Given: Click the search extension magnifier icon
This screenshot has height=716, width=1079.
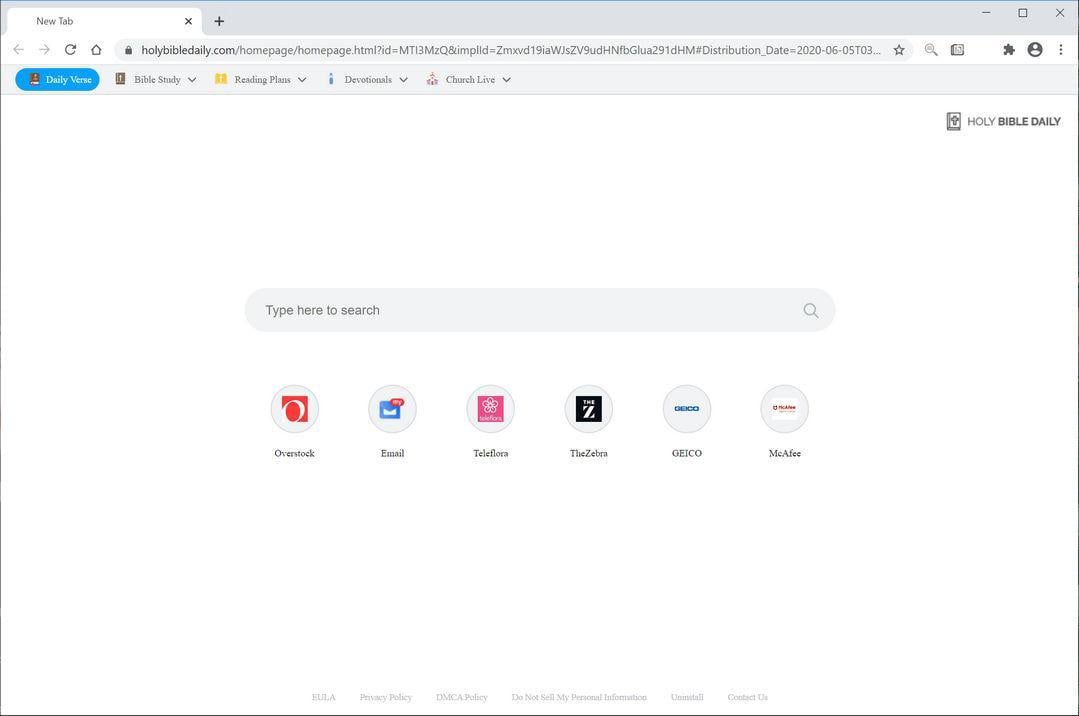Looking at the screenshot, I should (x=930, y=50).
